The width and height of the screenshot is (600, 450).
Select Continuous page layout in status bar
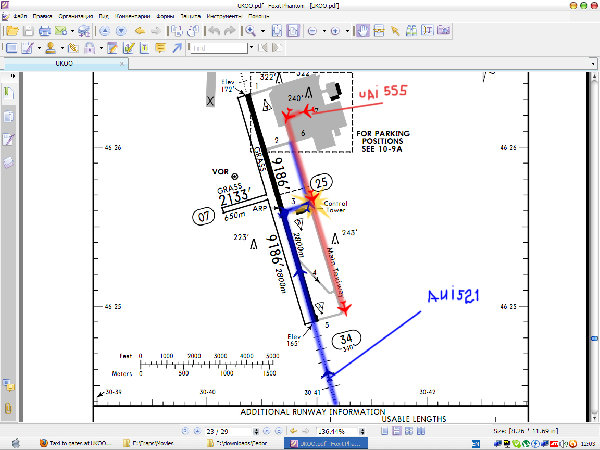397,431
